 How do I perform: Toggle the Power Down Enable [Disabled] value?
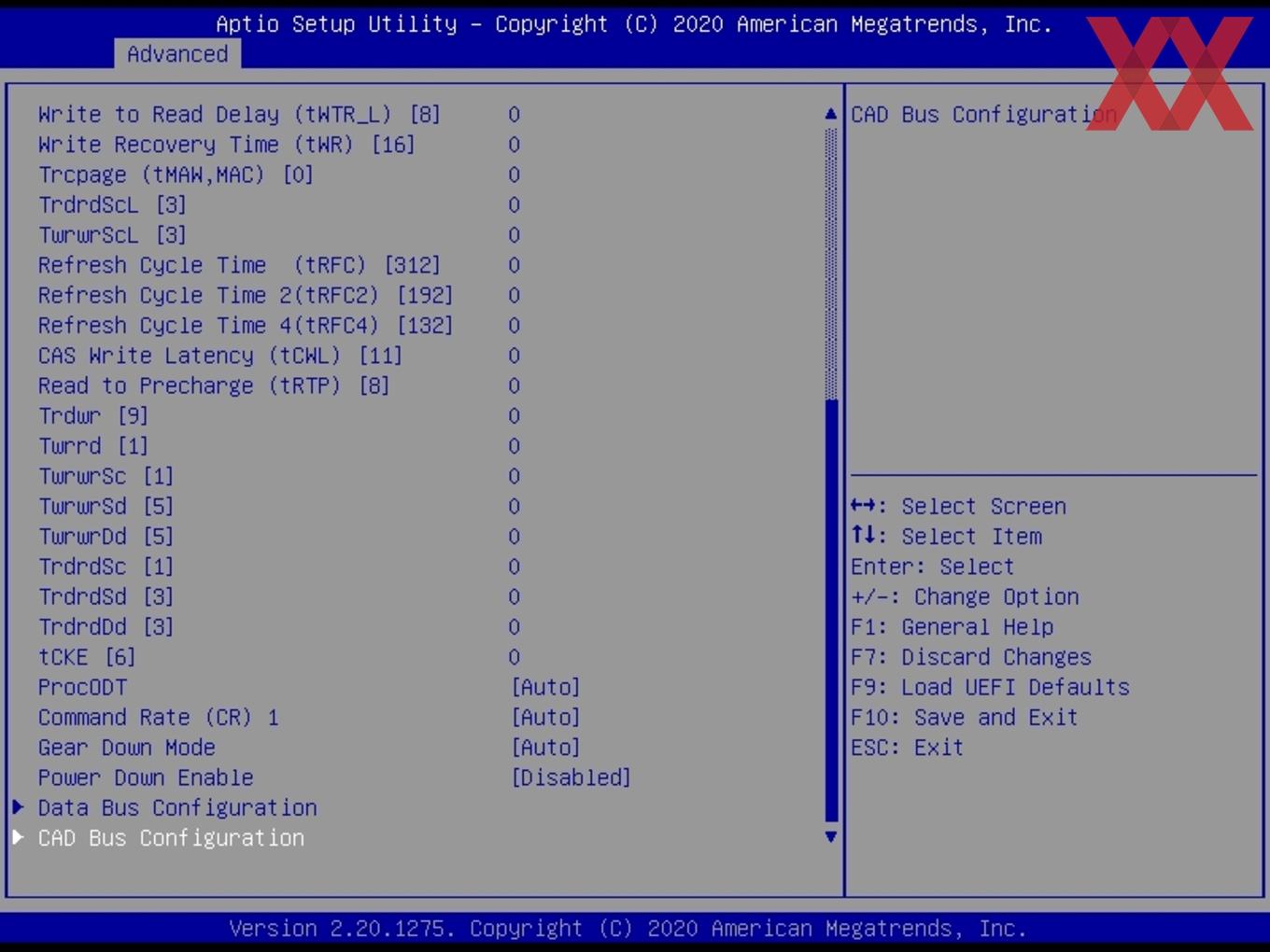point(571,777)
